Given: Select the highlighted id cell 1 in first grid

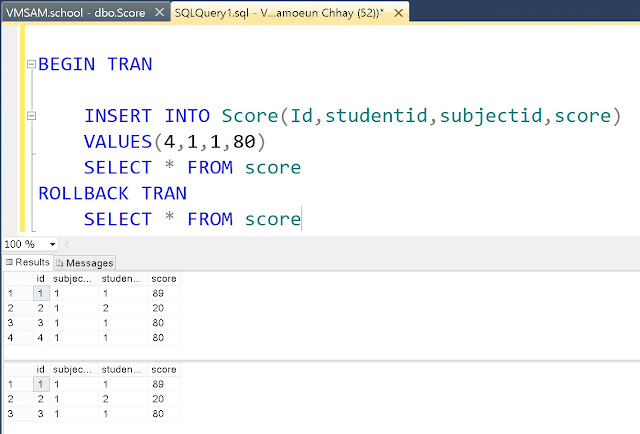Looking at the screenshot, I should coord(41,293).
